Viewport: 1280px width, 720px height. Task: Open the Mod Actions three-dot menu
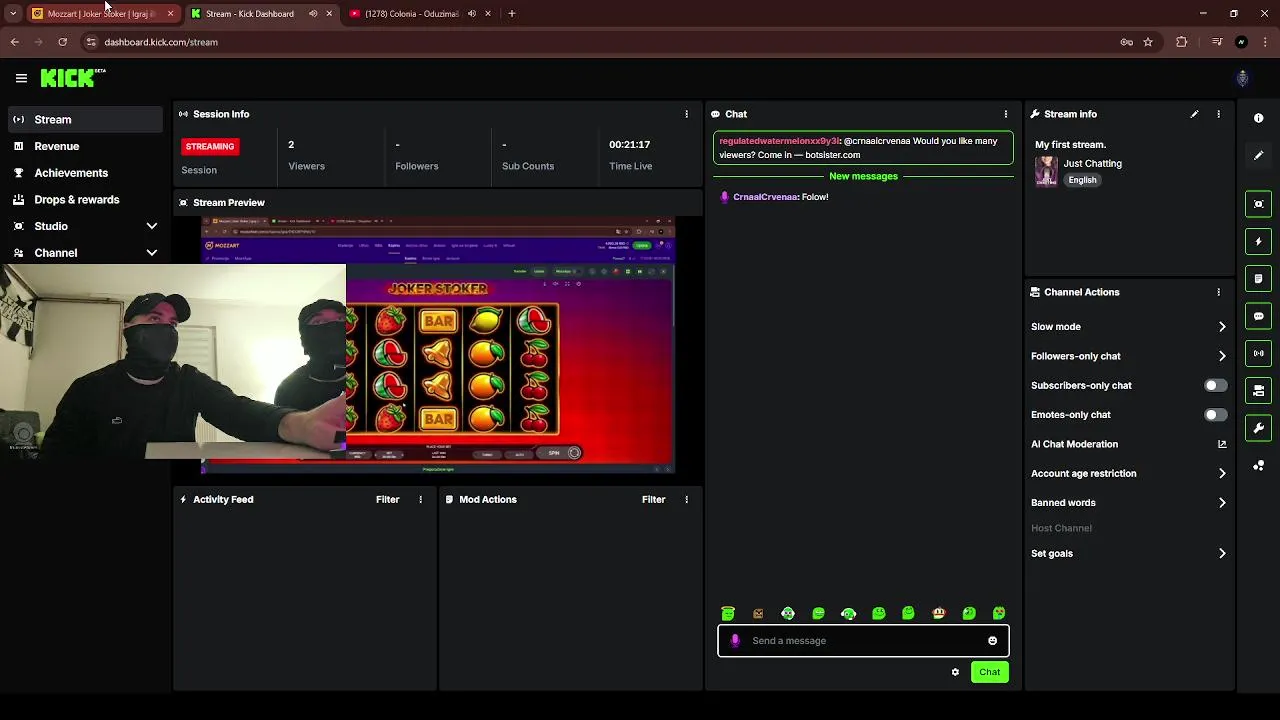pos(686,499)
